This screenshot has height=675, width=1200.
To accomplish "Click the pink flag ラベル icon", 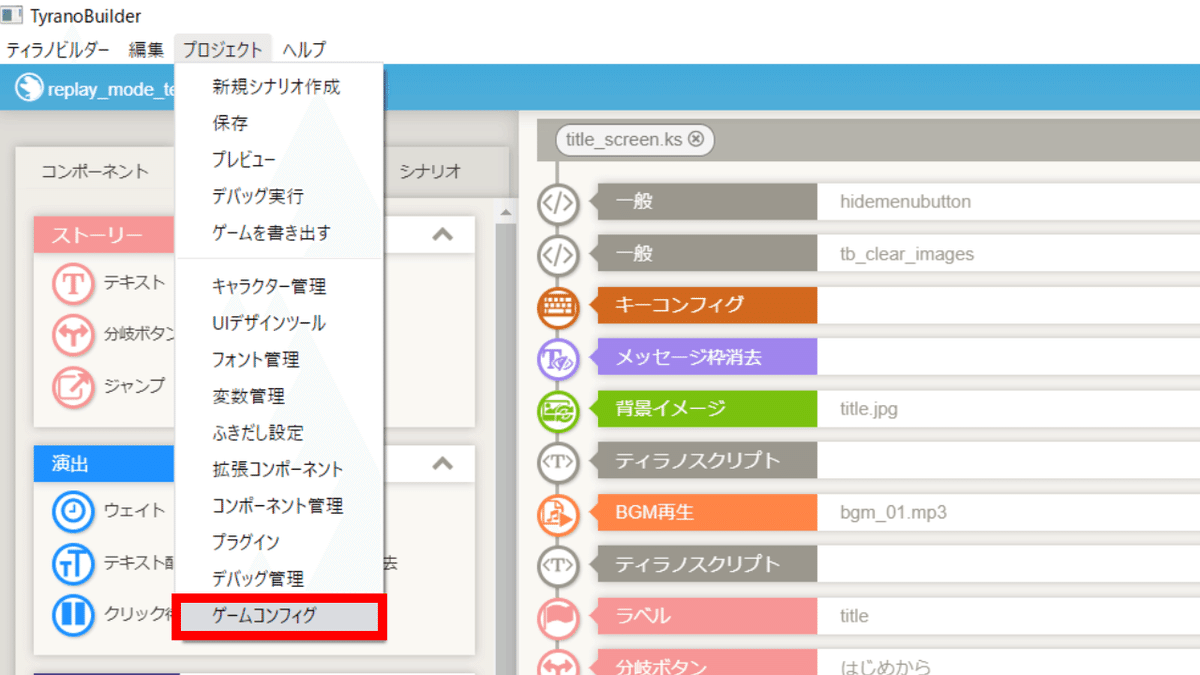I will [x=557, y=617].
